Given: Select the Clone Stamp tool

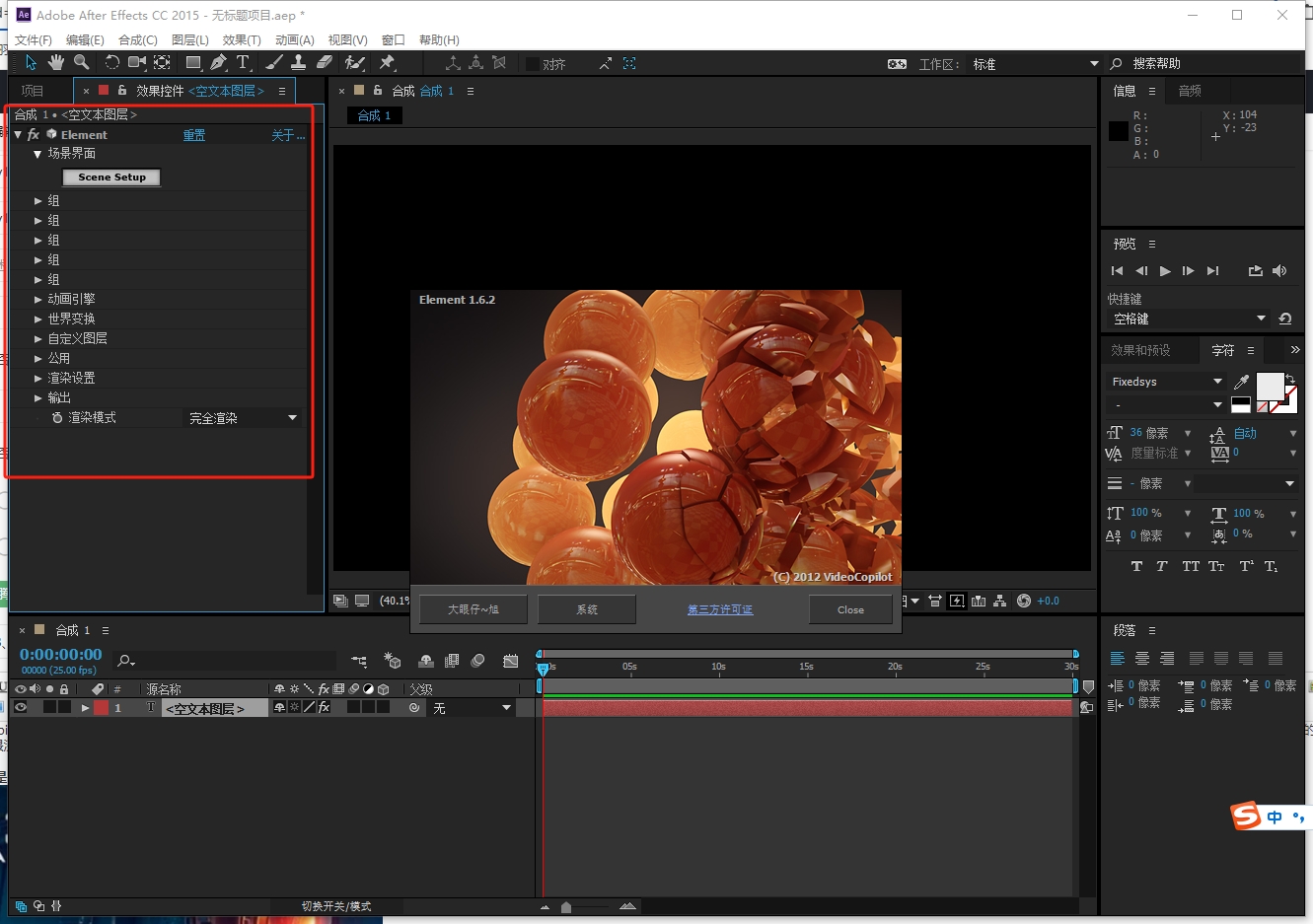Looking at the screenshot, I should (299, 63).
